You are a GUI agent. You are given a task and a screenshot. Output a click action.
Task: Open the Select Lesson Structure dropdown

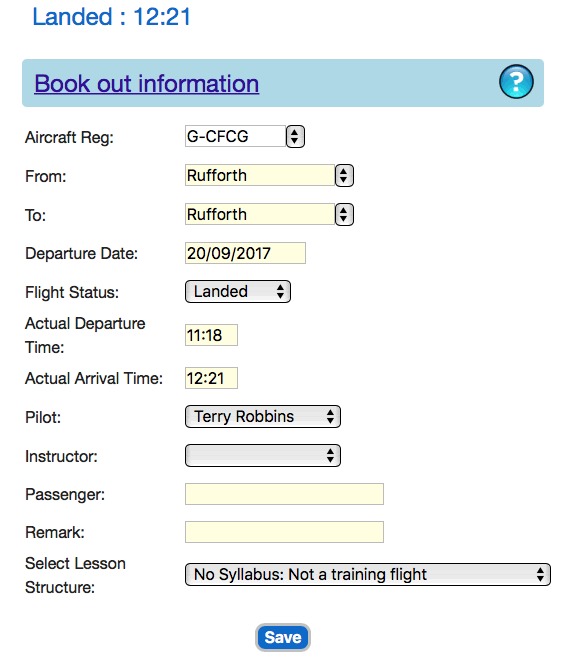(368, 575)
